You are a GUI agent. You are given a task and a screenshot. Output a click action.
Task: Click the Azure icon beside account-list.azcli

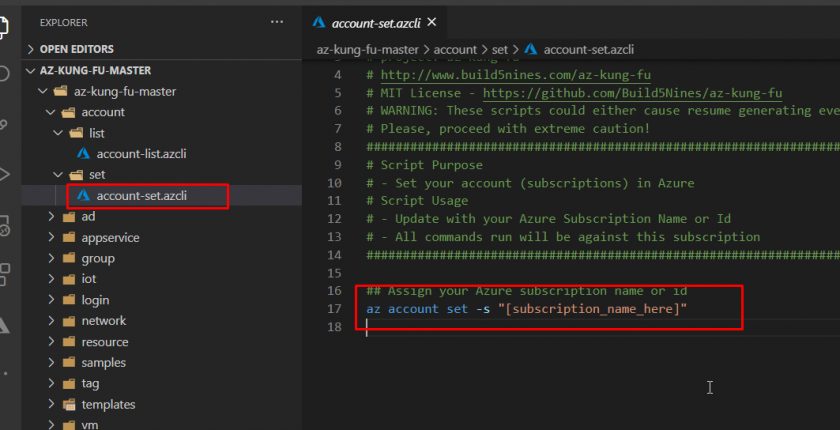click(x=84, y=153)
